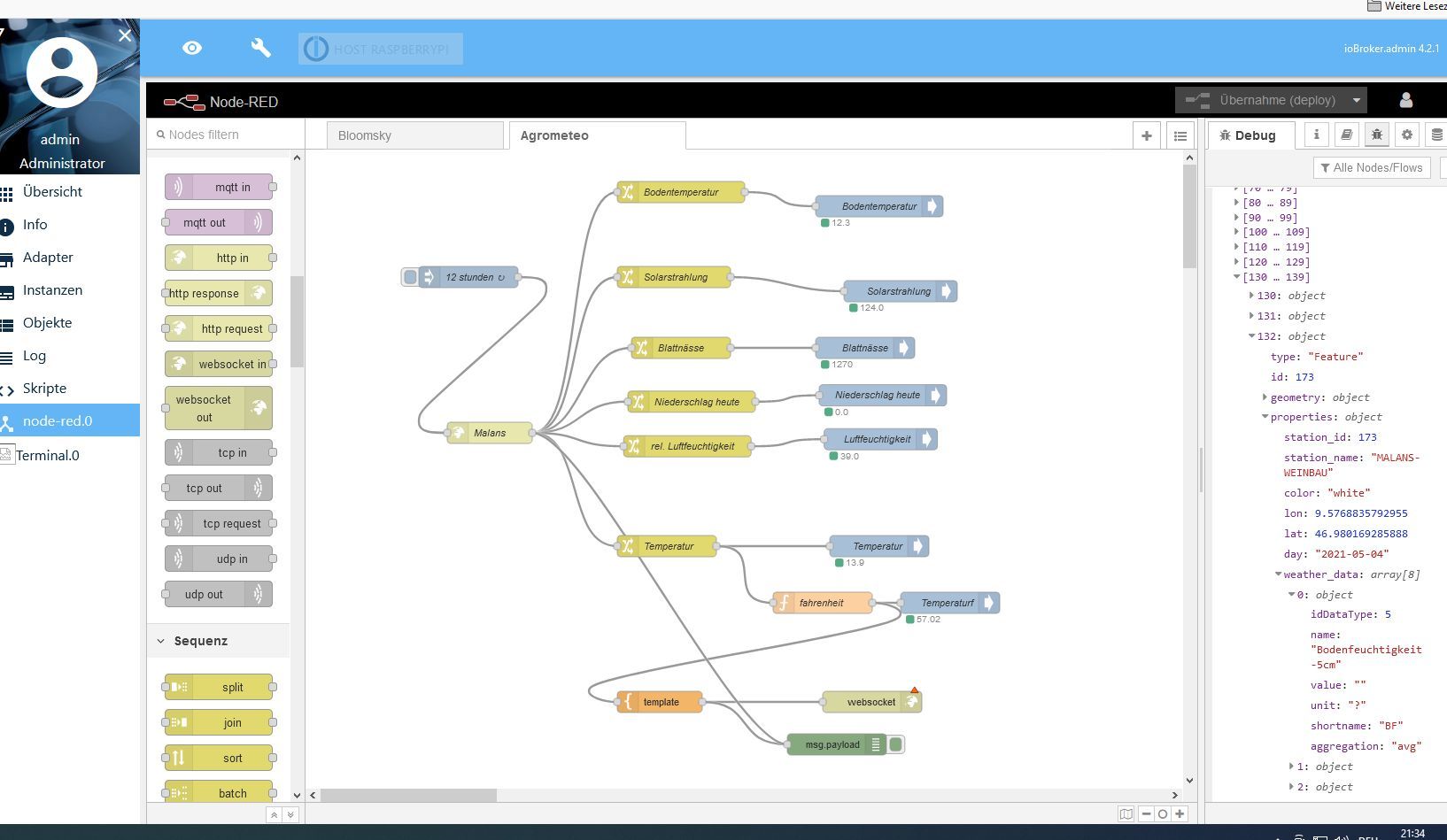The image size is (1447, 840).
Task: Expand the [120 … 129] debug array group
Action: coord(1237,262)
